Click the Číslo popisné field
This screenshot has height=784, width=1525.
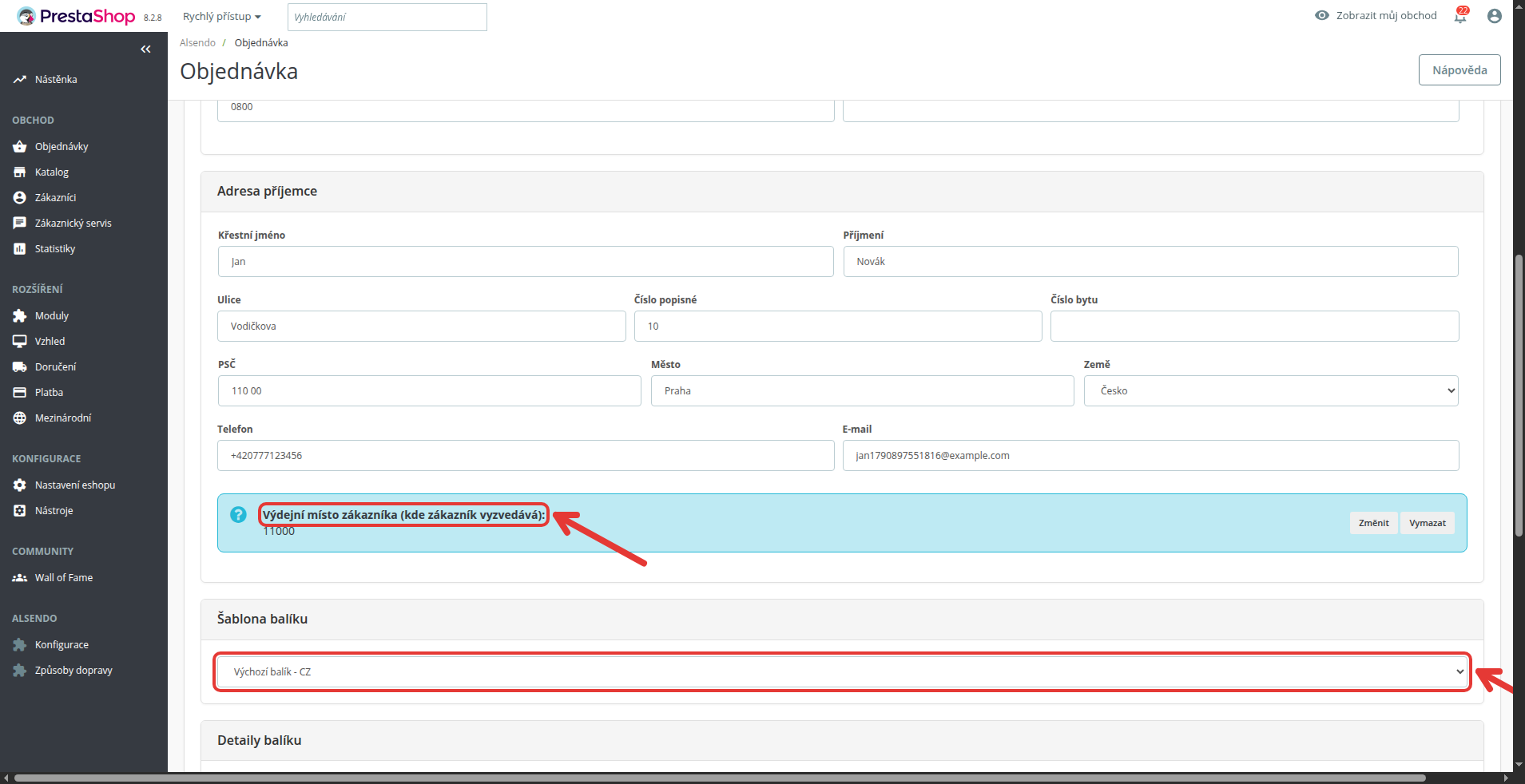[838, 327]
